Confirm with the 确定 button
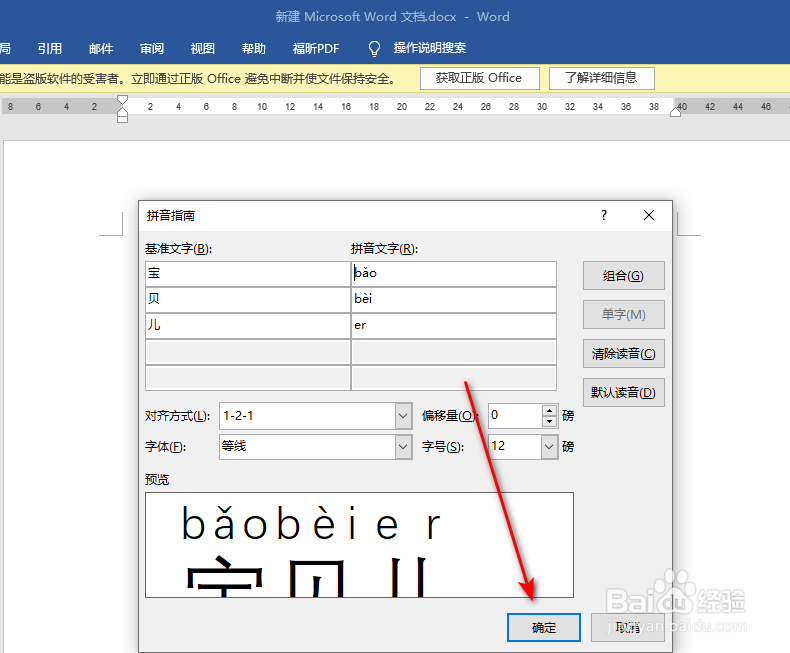Viewport: 790px width, 653px height. click(x=544, y=627)
